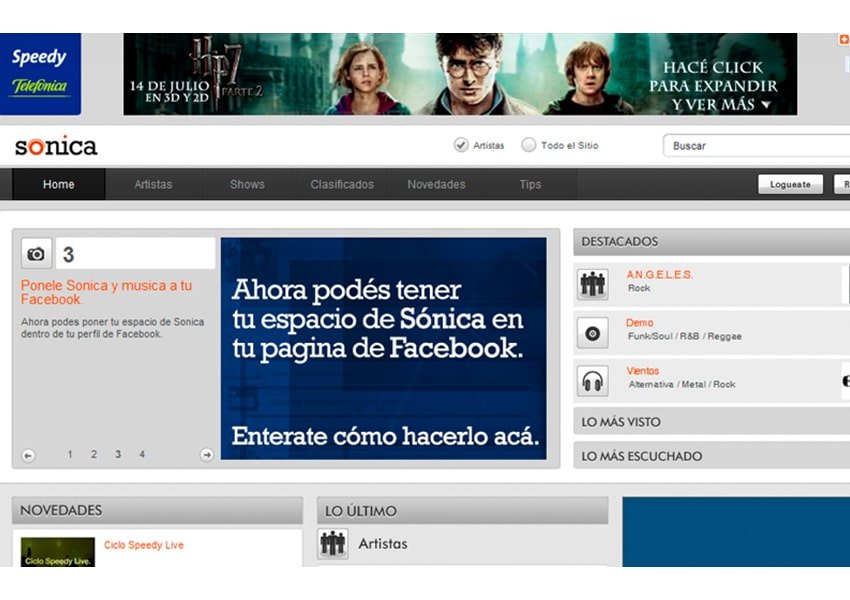This screenshot has height=600, width=850.
Task: Select the Artistas search option
Action: pyautogui.click(x=461, y=145)
